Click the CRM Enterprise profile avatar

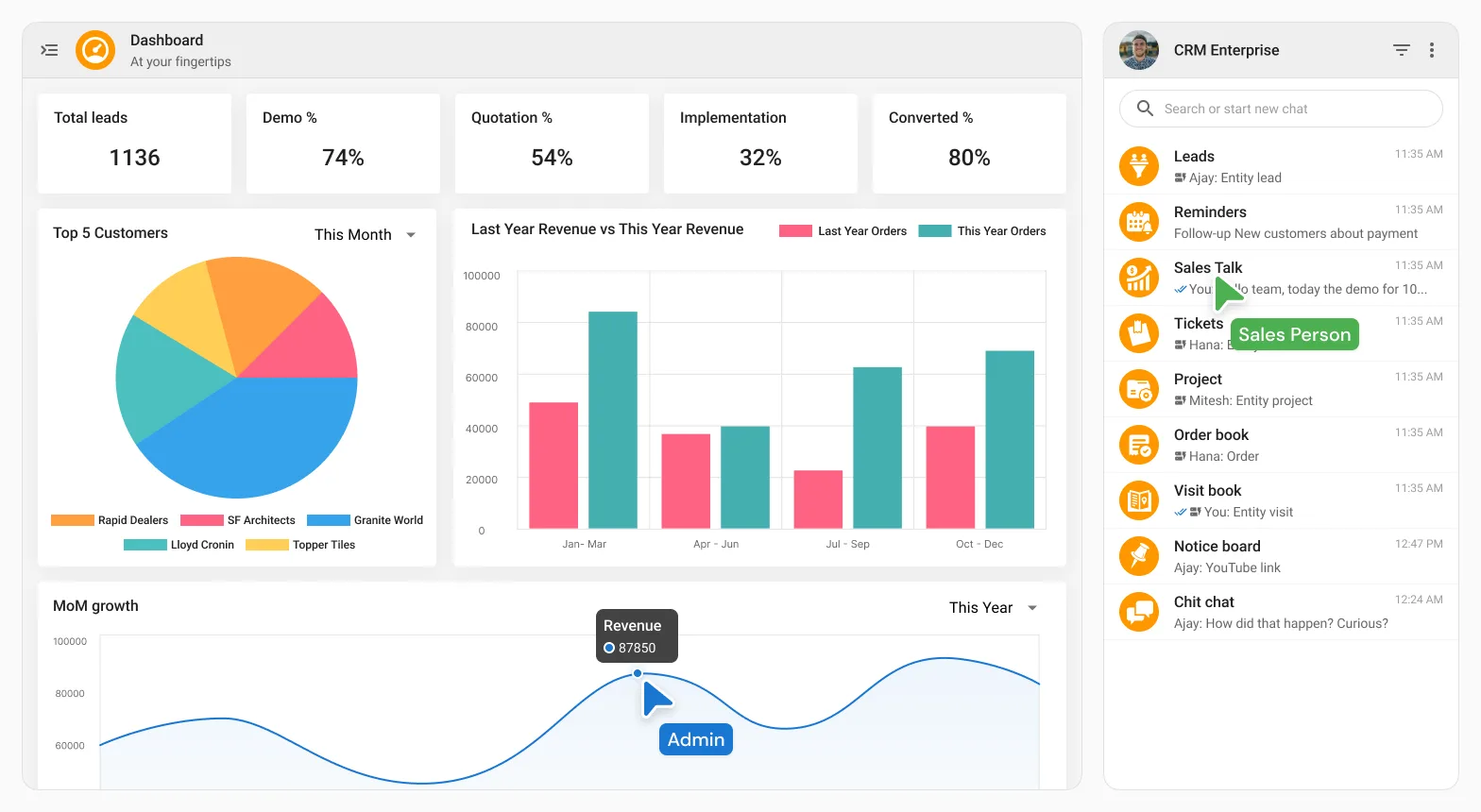1139,50
